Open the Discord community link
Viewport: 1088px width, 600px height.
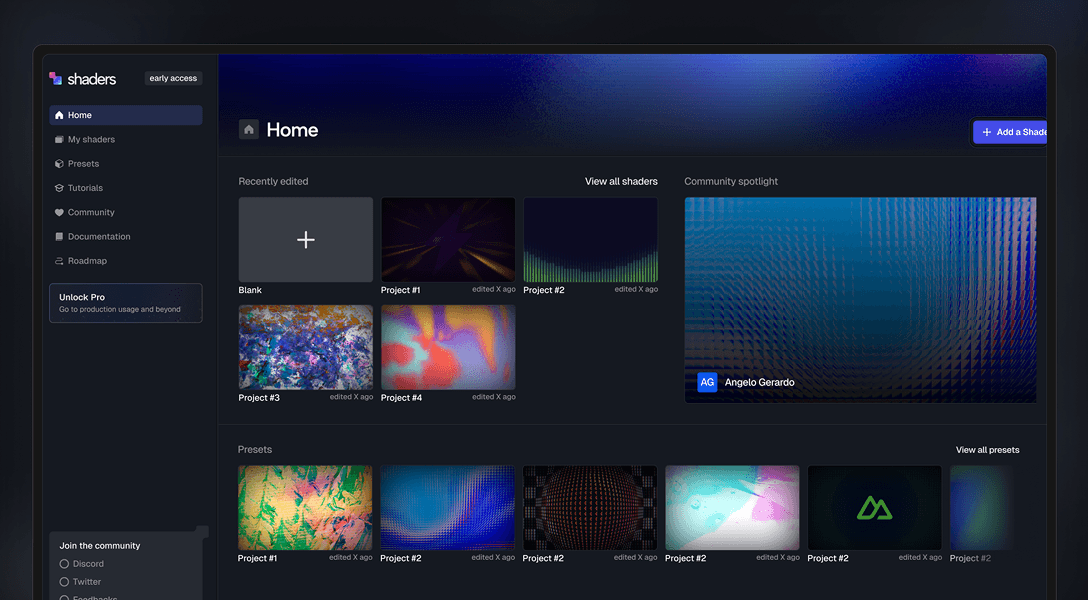coord(82,564)
